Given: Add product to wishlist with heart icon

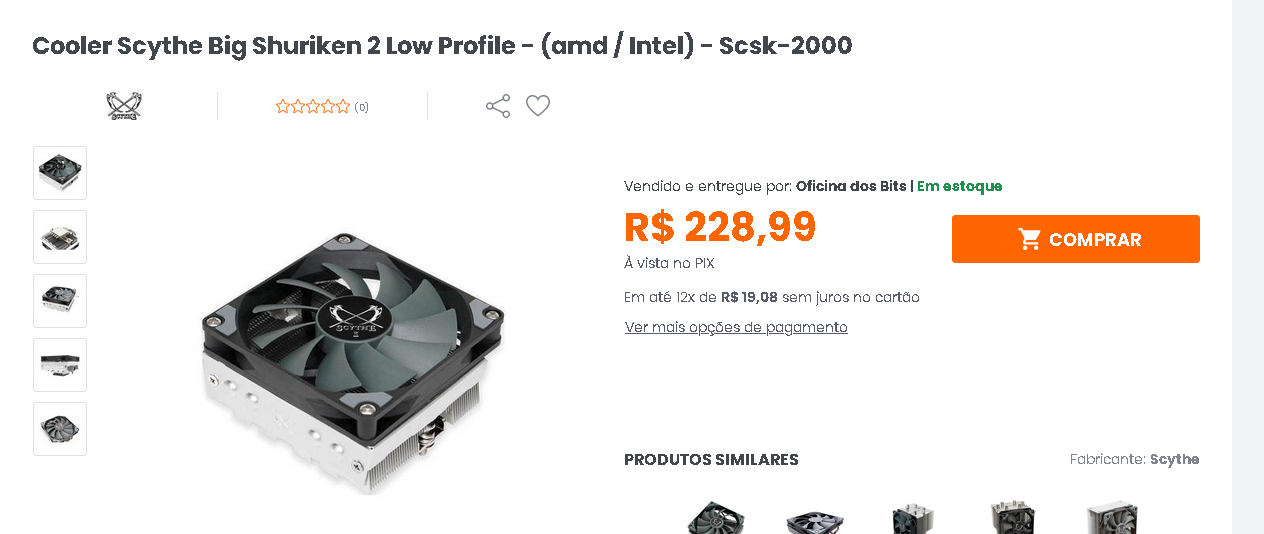Looking at the screenshot, I should [x=538, y=106].
